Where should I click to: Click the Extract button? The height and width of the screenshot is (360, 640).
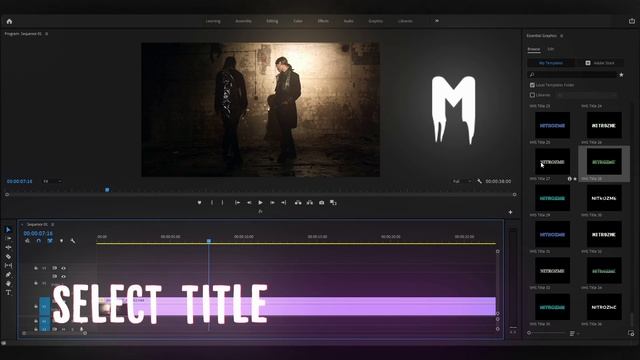[x=310, y=202]
